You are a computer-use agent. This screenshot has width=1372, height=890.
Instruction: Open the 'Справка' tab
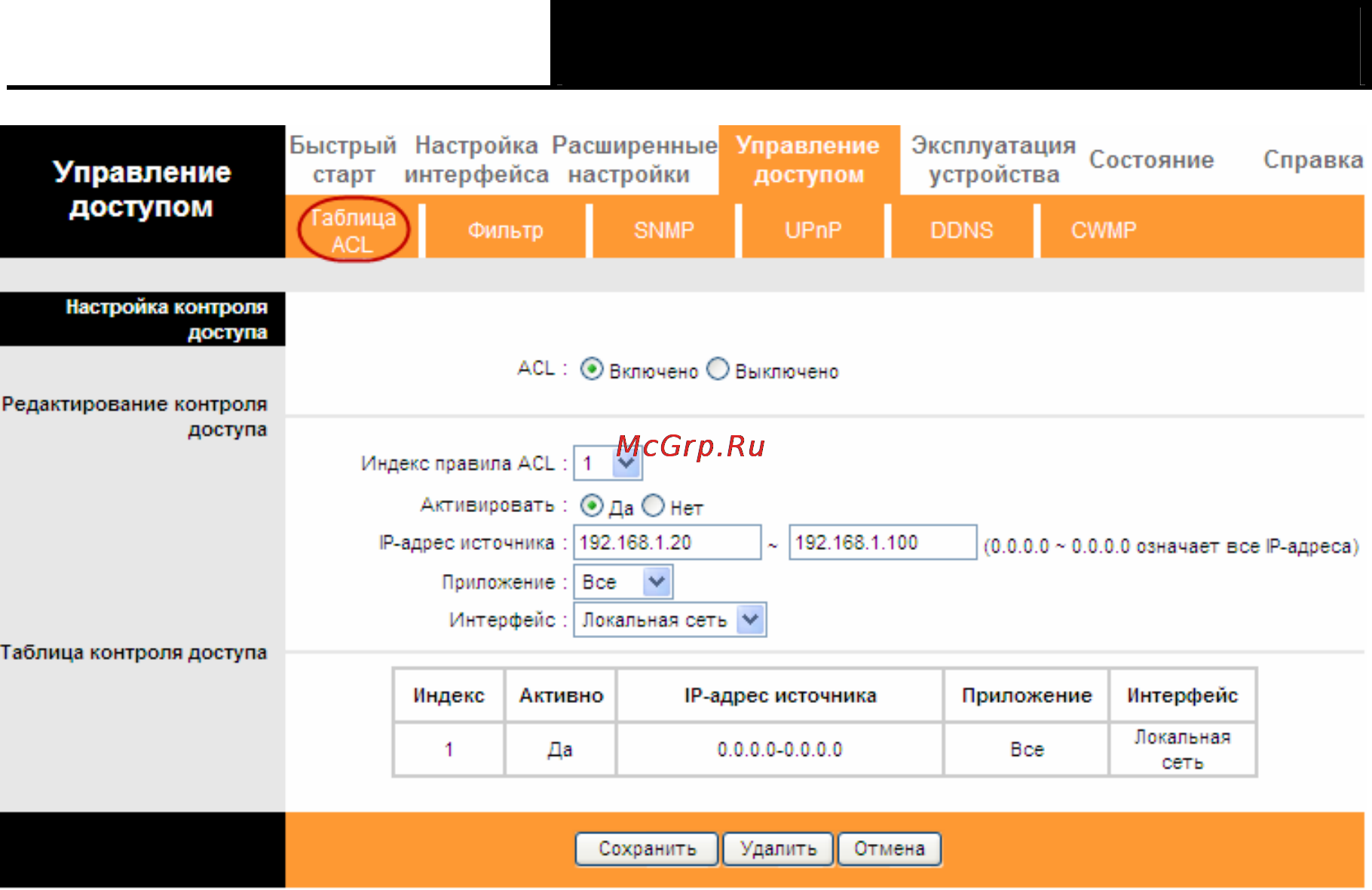tap(1312, 160)
